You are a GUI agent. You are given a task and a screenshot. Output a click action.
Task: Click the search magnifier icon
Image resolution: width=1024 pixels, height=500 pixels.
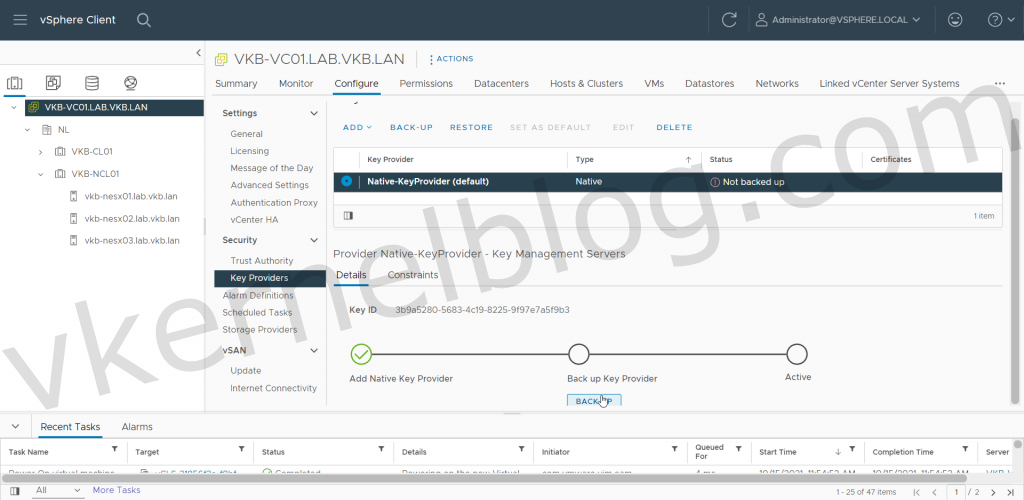(144, 20)
